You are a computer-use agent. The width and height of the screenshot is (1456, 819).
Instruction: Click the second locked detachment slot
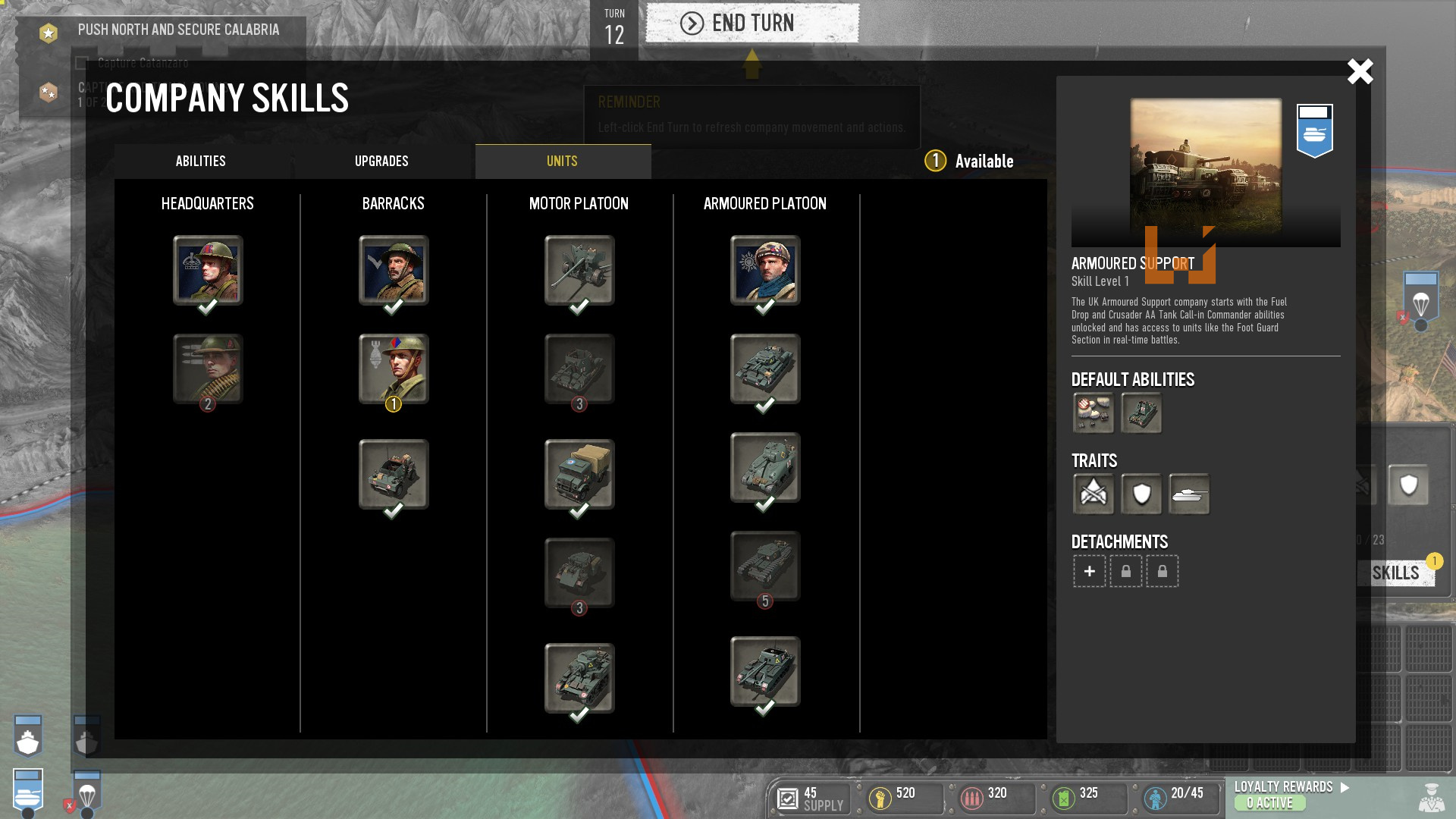point(1163,571)
